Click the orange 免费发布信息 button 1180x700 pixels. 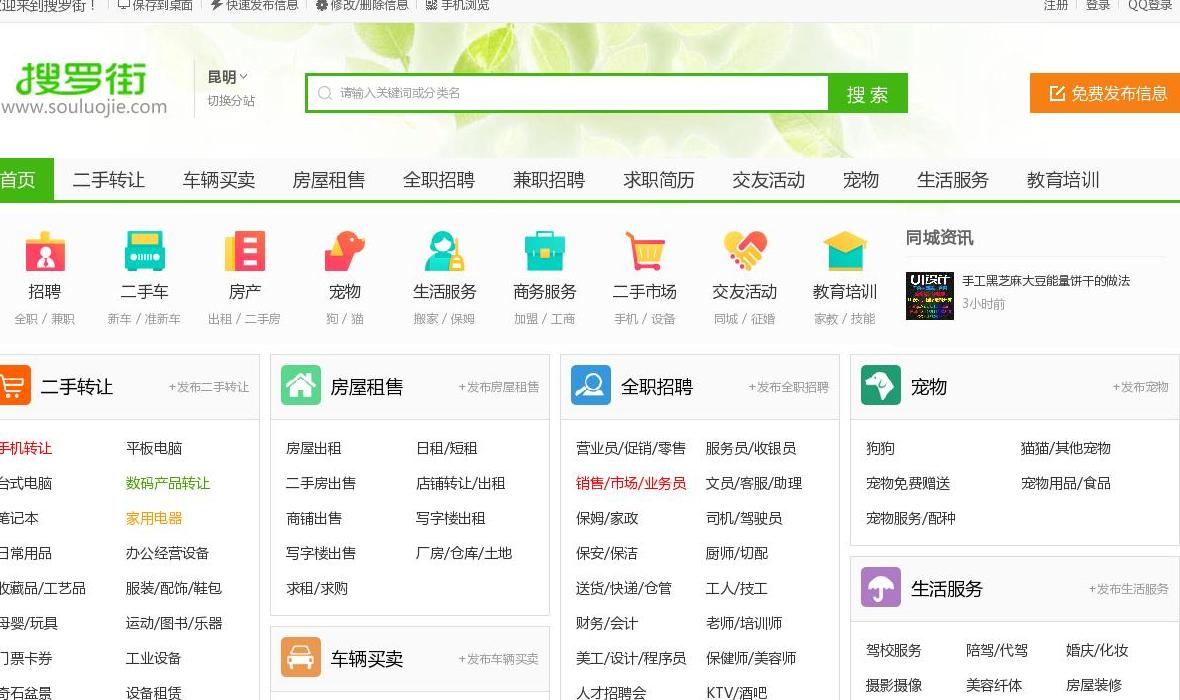(x=1105, y=93)
